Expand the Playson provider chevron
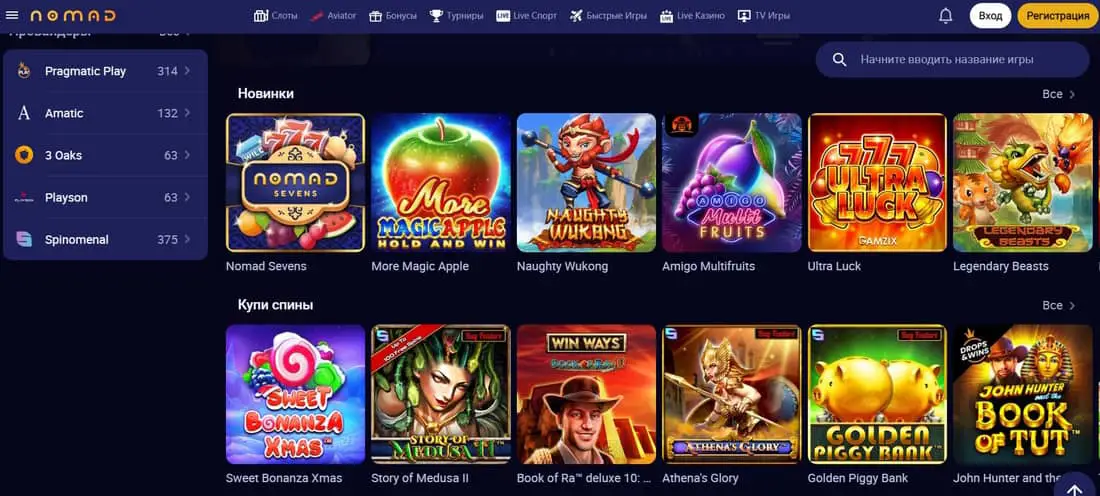This screenshot has width=1100, height=496. click(187, 197)
